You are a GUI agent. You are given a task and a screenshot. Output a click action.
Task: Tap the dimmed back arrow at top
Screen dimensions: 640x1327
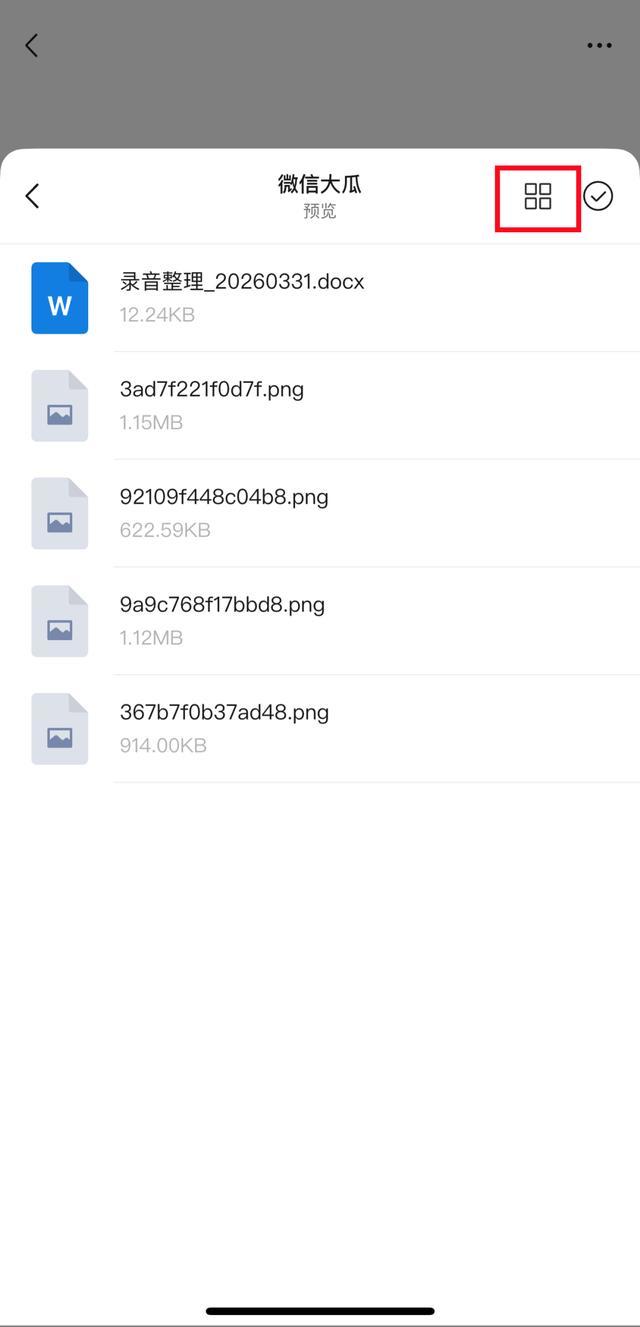pos(31,45)
